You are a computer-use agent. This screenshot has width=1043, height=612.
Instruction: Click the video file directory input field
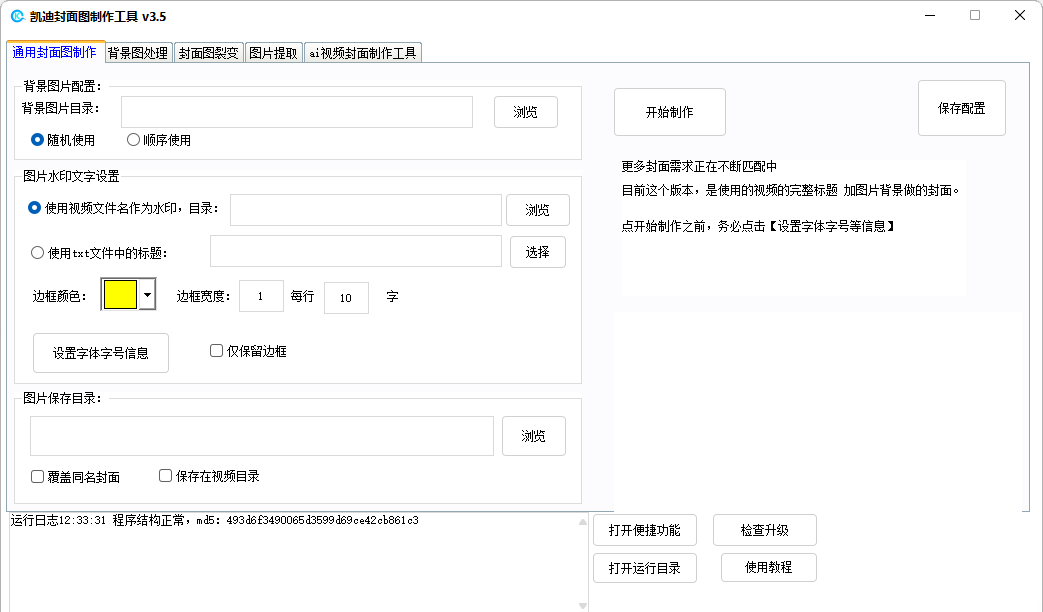pyautogui.click(x=366, y=210)
